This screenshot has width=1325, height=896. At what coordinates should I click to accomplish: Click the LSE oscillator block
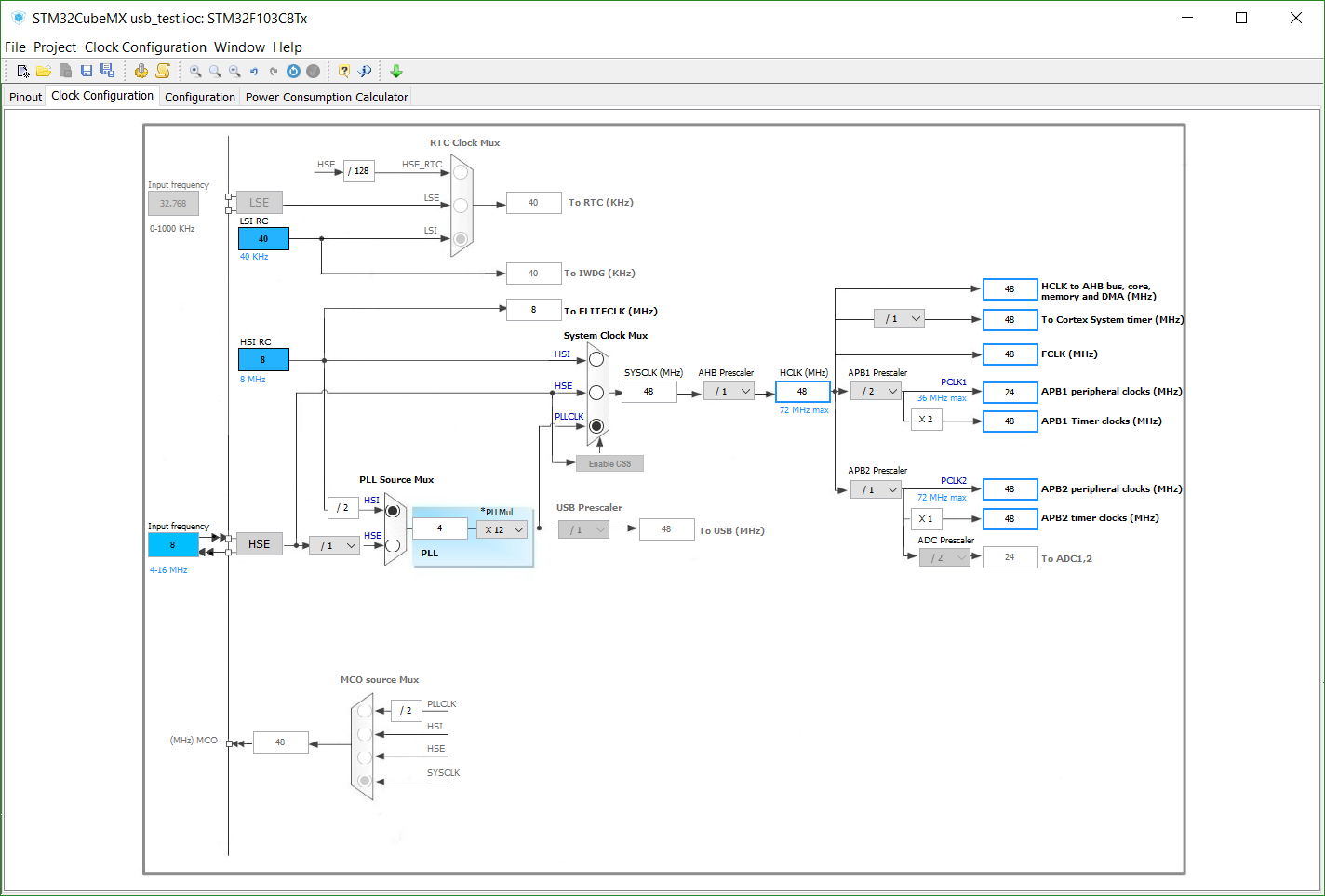point(260,202)
